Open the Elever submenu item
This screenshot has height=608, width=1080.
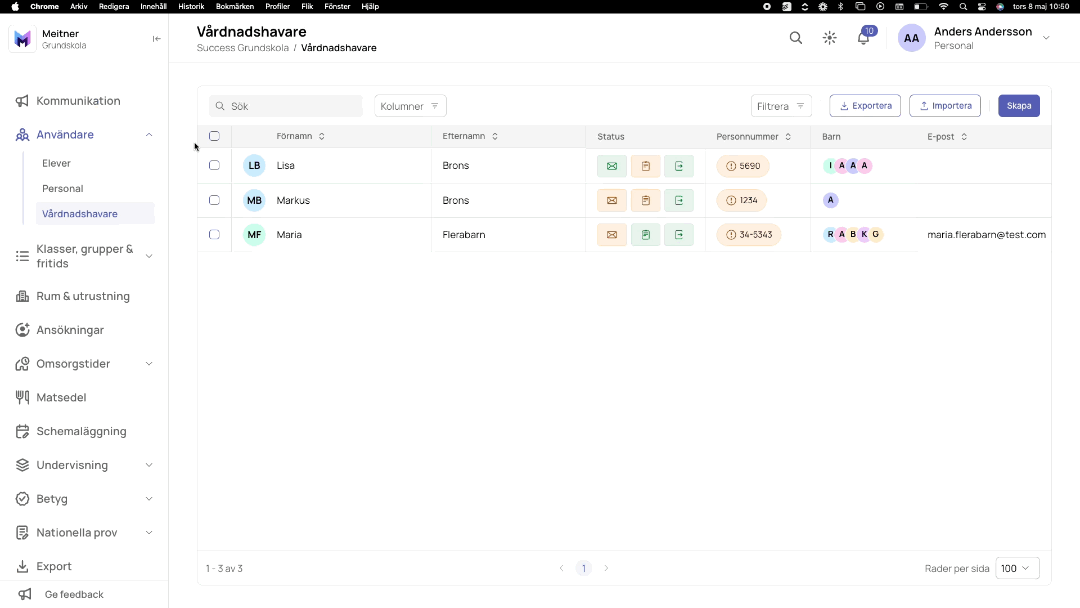tap(56, 163)
